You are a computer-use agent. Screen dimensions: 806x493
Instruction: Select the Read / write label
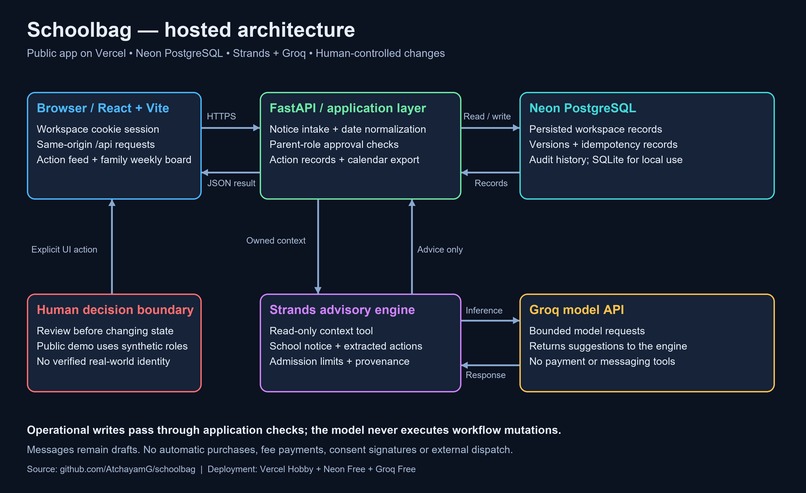(487, 116)
